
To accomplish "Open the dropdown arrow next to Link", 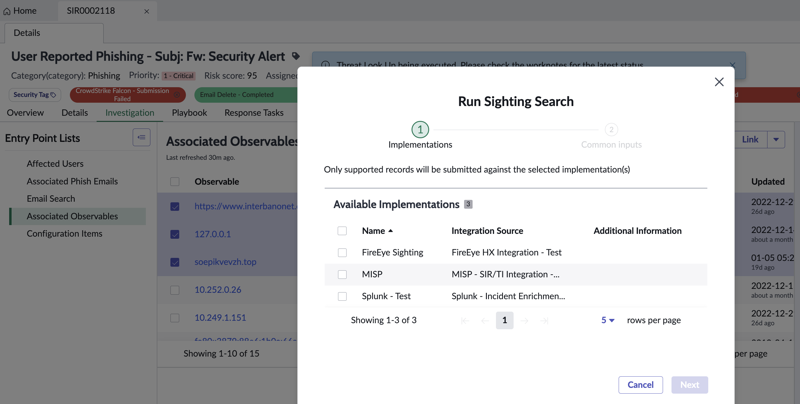I will tap(776, 139).
